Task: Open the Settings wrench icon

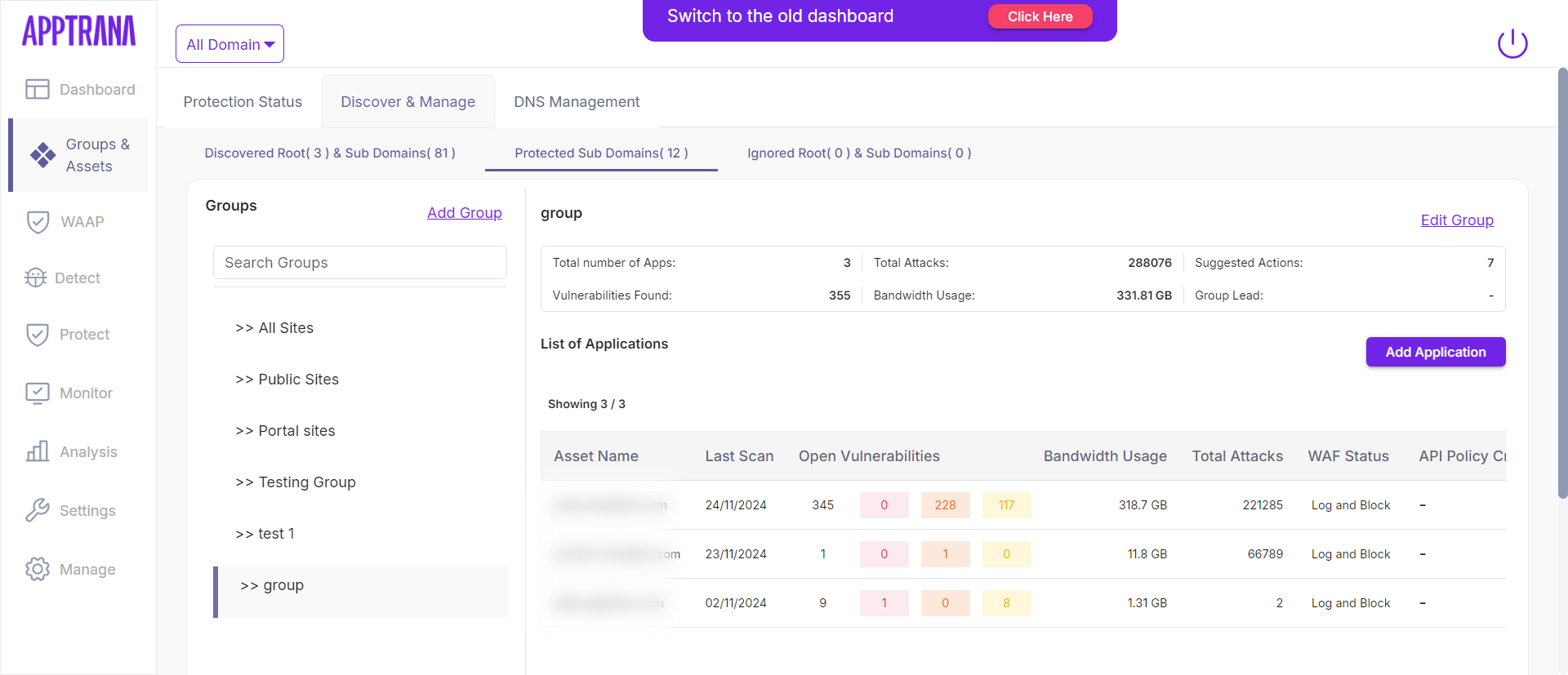Action: [x=38, y=510]
